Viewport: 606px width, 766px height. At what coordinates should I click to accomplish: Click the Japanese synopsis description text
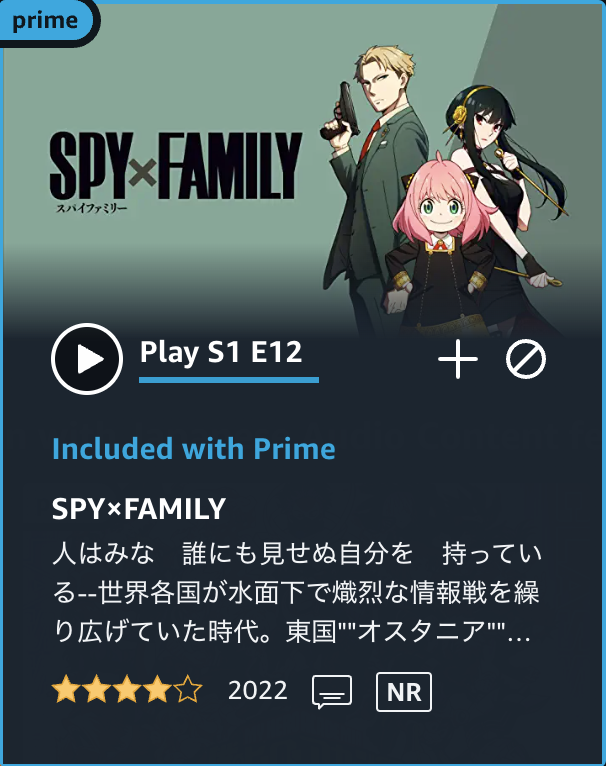click(x=296, y=593)
